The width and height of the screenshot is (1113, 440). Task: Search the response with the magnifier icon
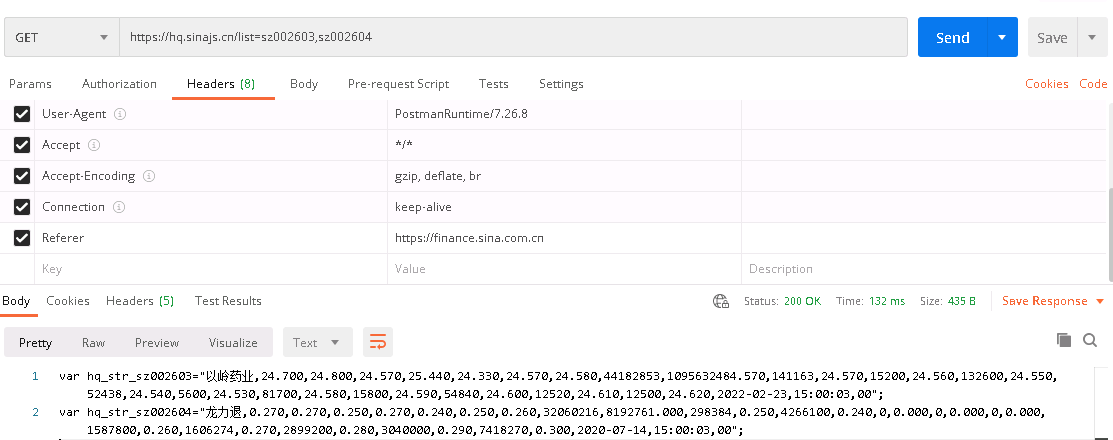tap(1092, 341)
